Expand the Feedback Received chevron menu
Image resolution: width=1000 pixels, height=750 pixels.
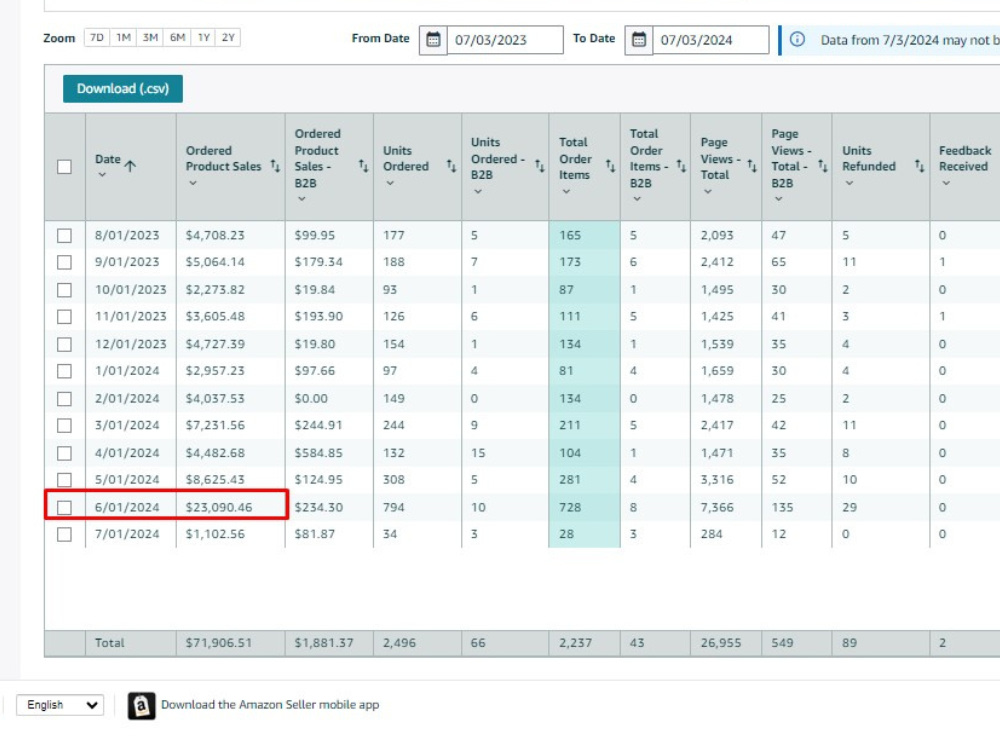tap(946, 183)
